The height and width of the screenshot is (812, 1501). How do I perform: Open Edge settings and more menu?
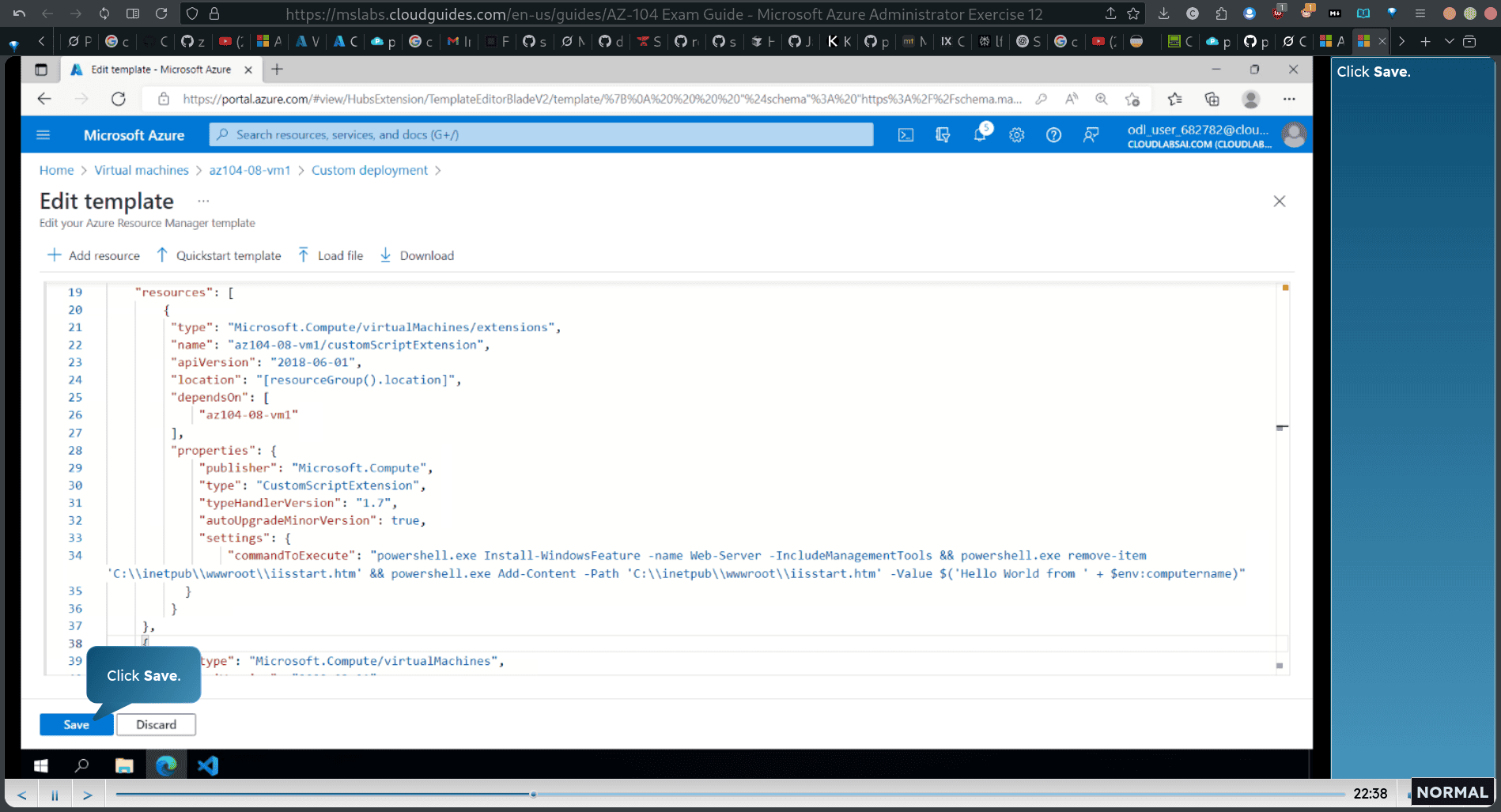click(x=1289, y=99)
